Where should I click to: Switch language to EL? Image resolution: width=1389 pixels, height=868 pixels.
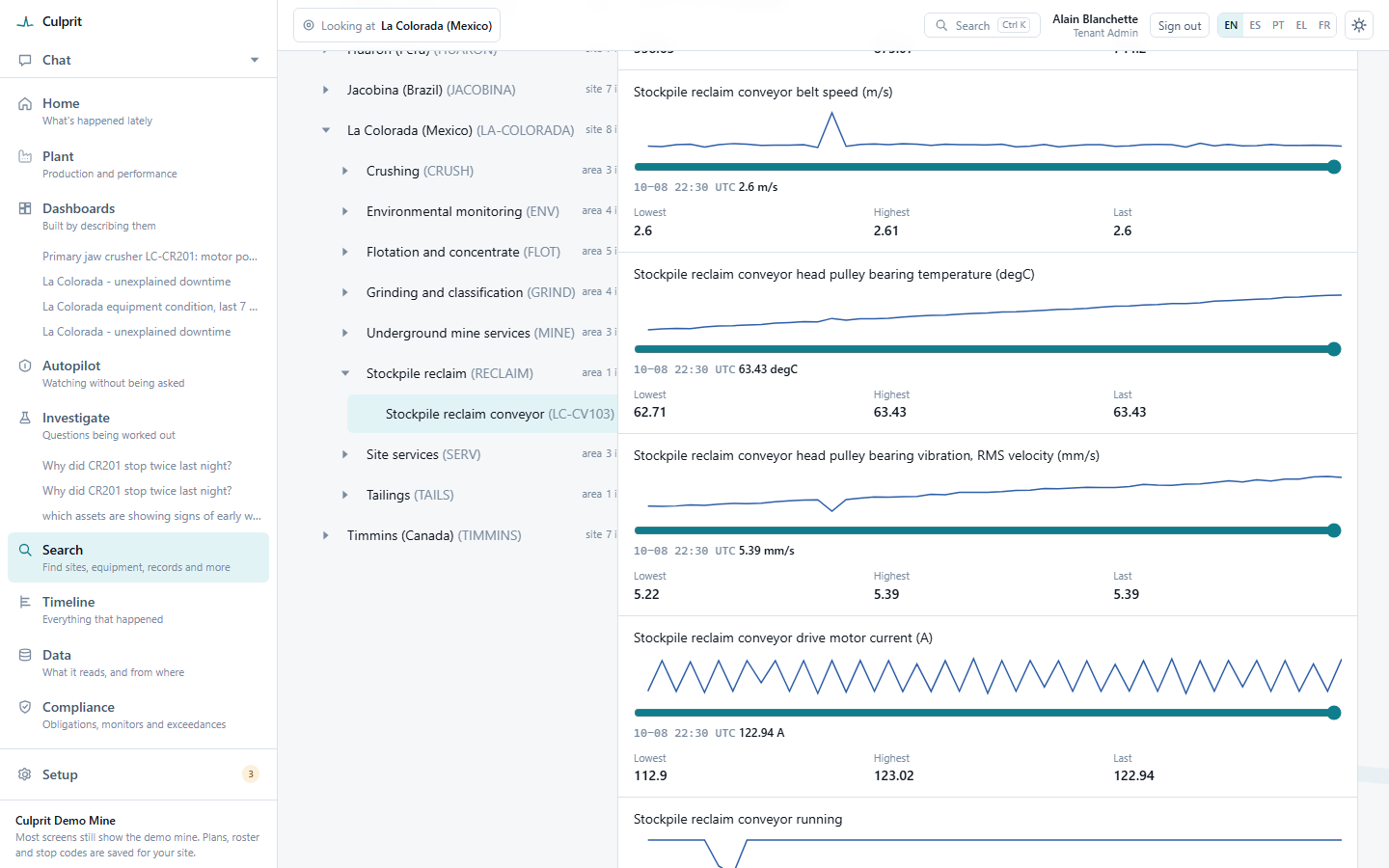pyautogui.click(x=1301, y=26)
